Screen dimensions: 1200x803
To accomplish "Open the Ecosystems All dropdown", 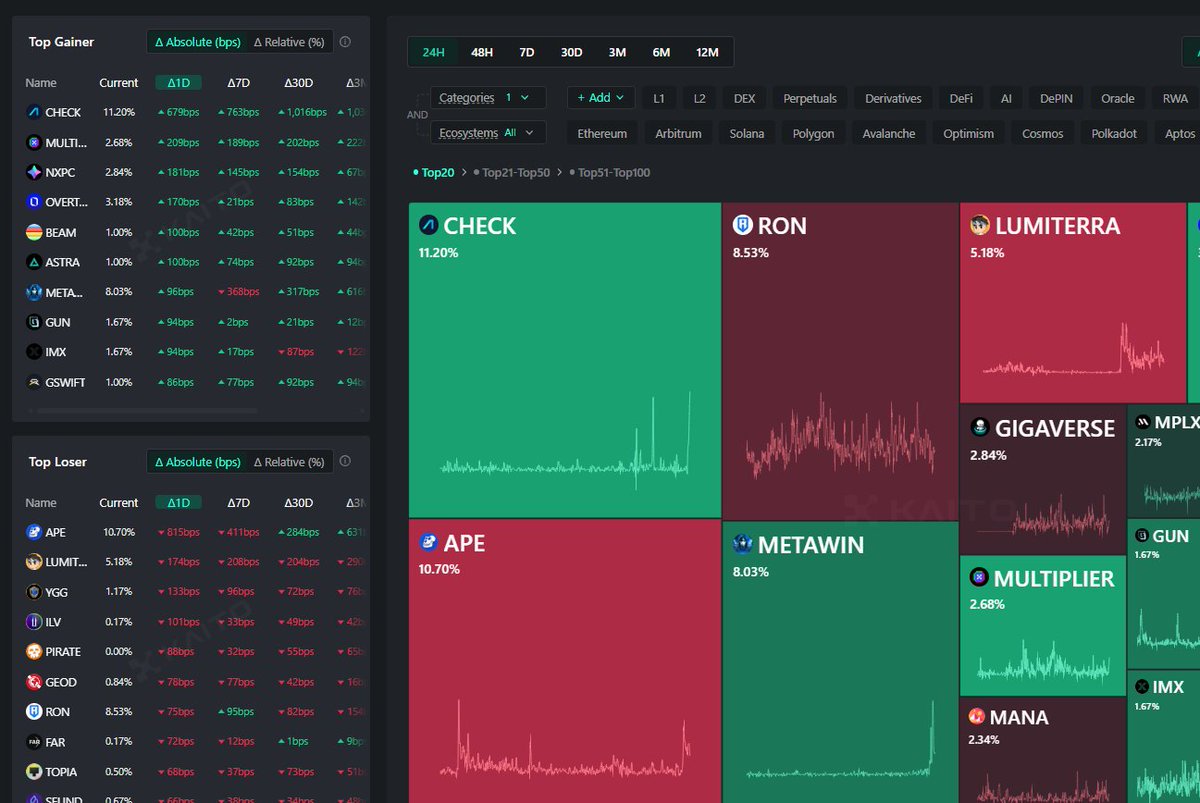I will [x=488, y=132].
